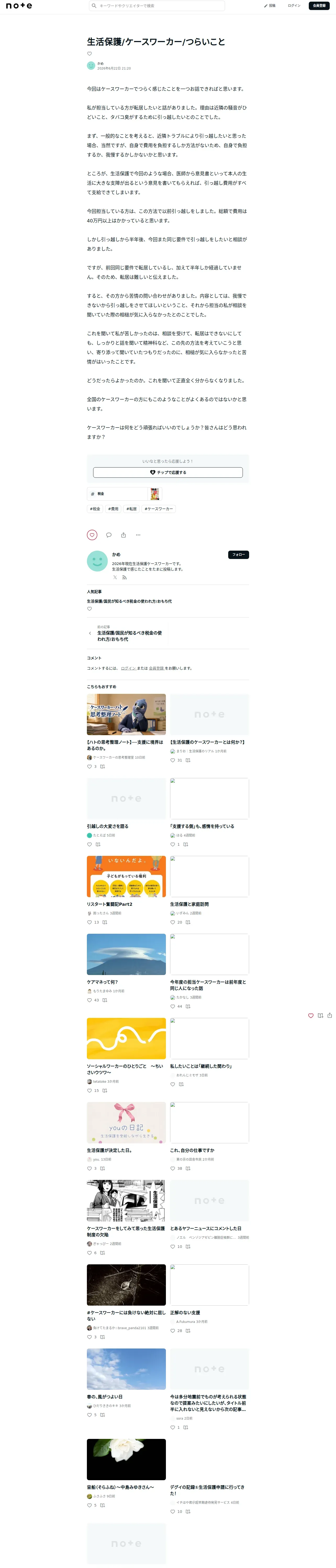Click the circled heart like button
Viewport: 336px width, 1568px height.
[x=92, y=535]
